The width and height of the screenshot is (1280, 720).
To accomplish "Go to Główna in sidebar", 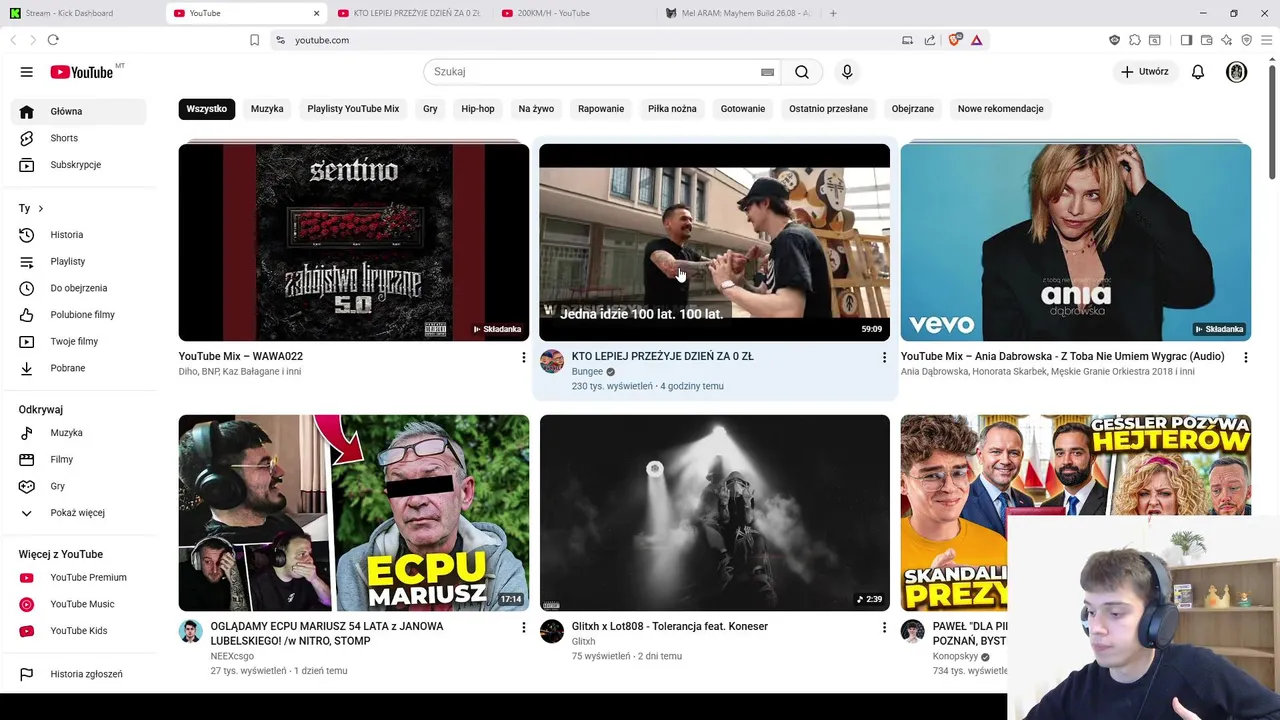I will pyautogui.click(x=78, y=111).
